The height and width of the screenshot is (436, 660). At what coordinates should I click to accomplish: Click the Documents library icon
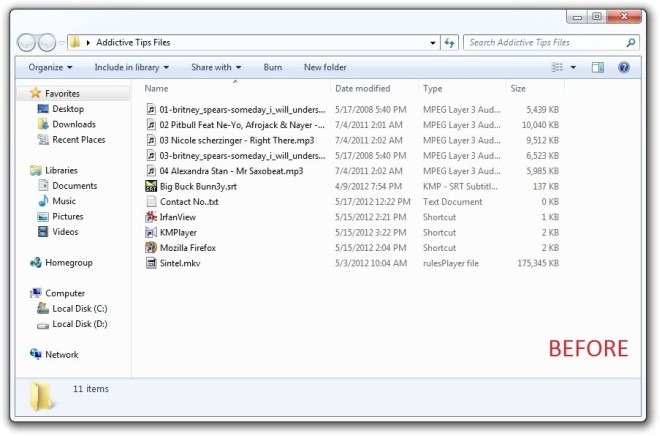(43, 186)
